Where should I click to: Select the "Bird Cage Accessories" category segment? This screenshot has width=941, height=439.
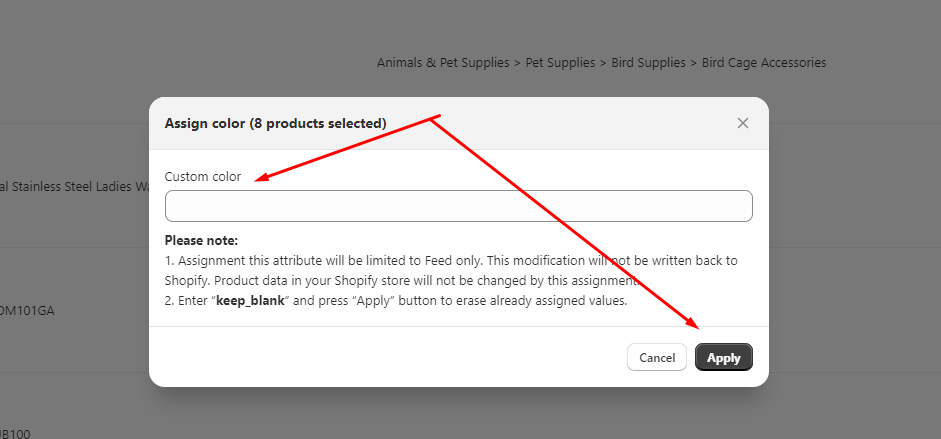pos(764,62)
